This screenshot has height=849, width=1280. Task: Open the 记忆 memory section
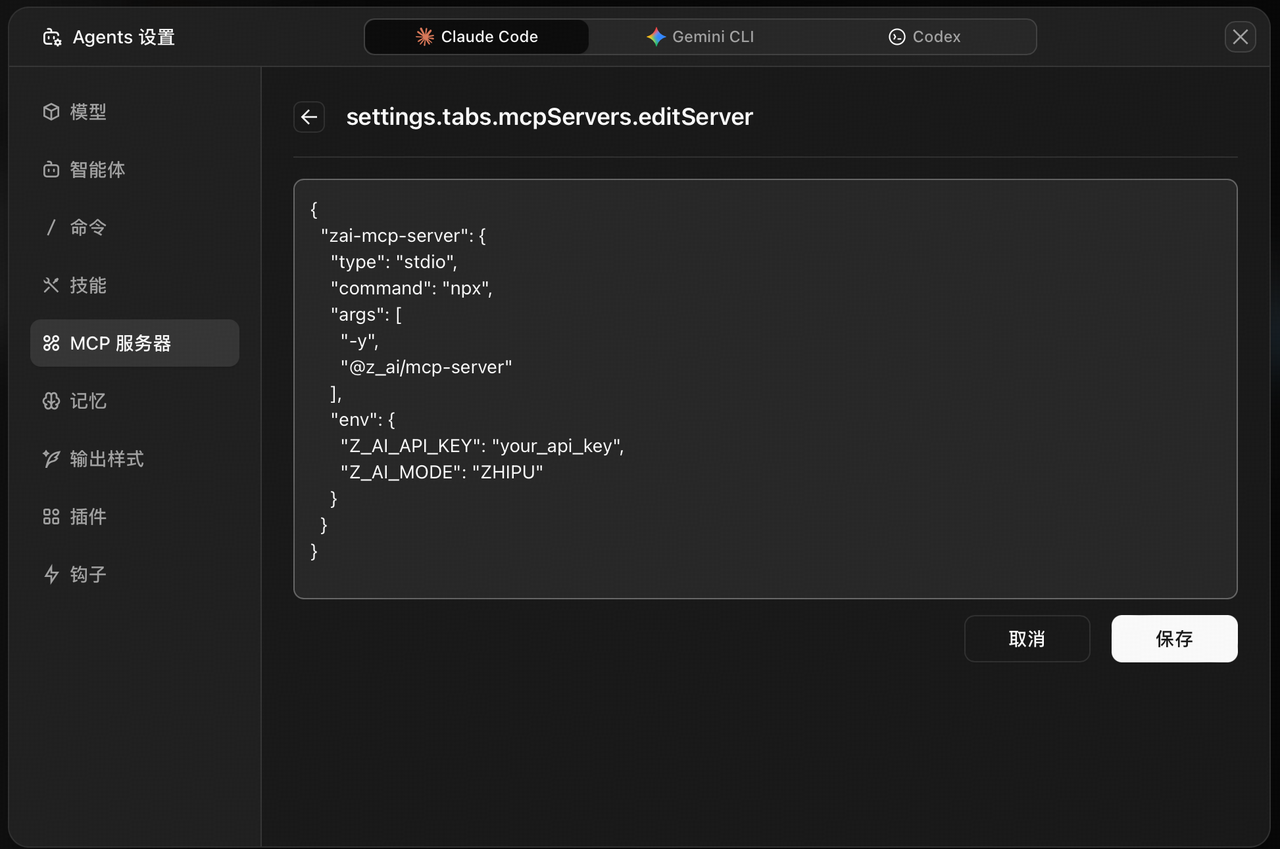88,401
